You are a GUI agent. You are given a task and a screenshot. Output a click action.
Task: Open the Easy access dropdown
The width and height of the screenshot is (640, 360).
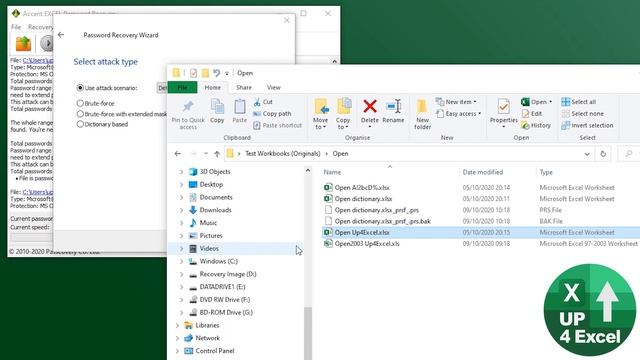[459, 113]
